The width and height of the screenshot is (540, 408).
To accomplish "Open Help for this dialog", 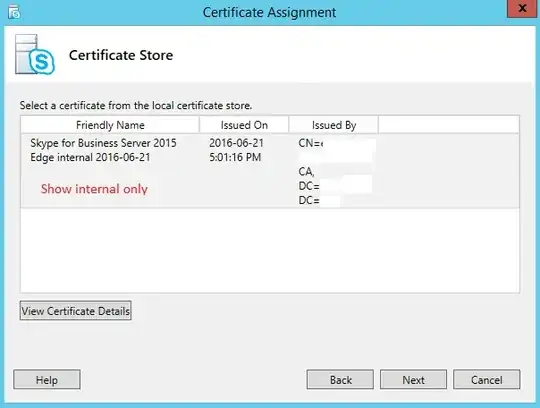I will pos(47,379).
